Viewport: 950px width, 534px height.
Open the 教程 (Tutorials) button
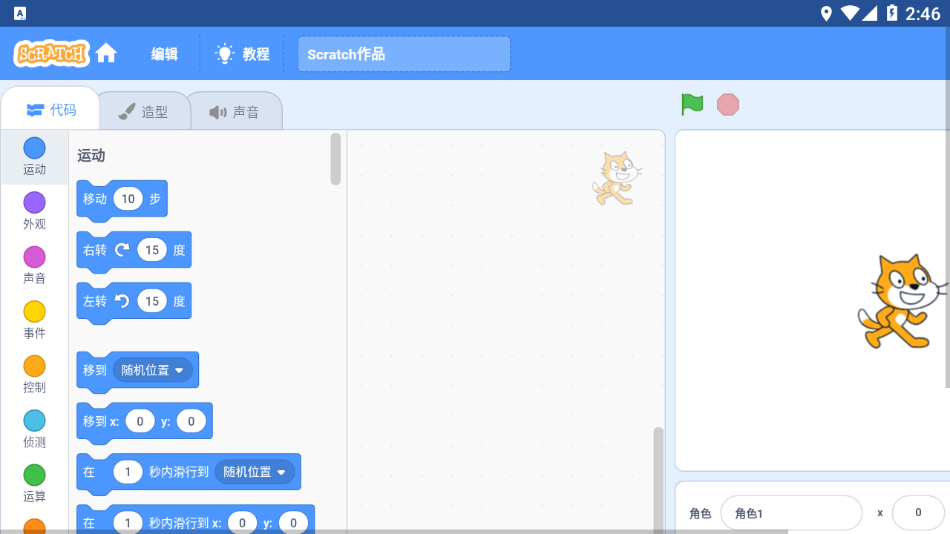[243, 54]
